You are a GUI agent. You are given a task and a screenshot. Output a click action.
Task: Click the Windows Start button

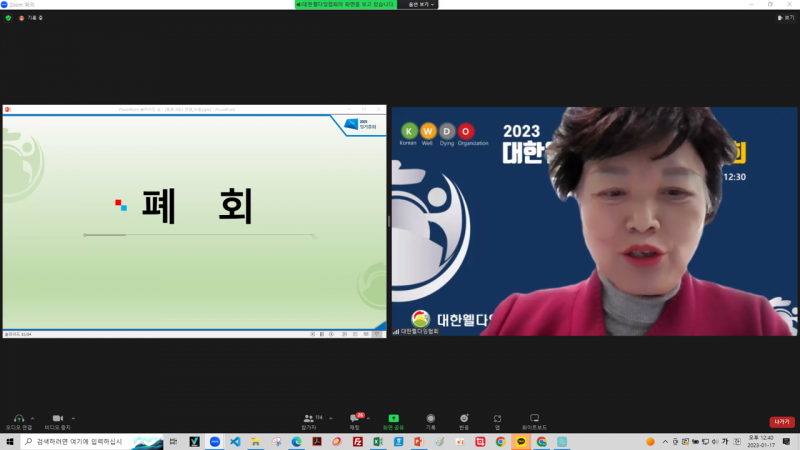pyautogui.click(x=9, y=441)
